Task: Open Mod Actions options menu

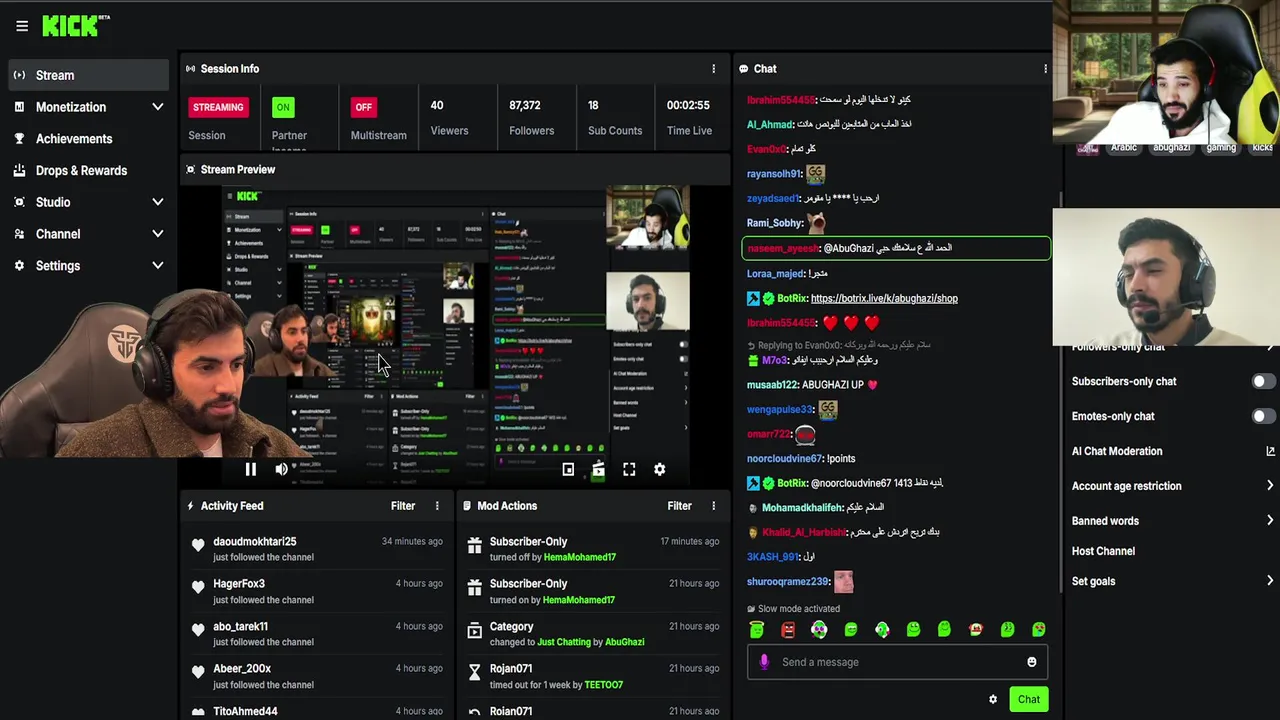Action: [713, 506]
